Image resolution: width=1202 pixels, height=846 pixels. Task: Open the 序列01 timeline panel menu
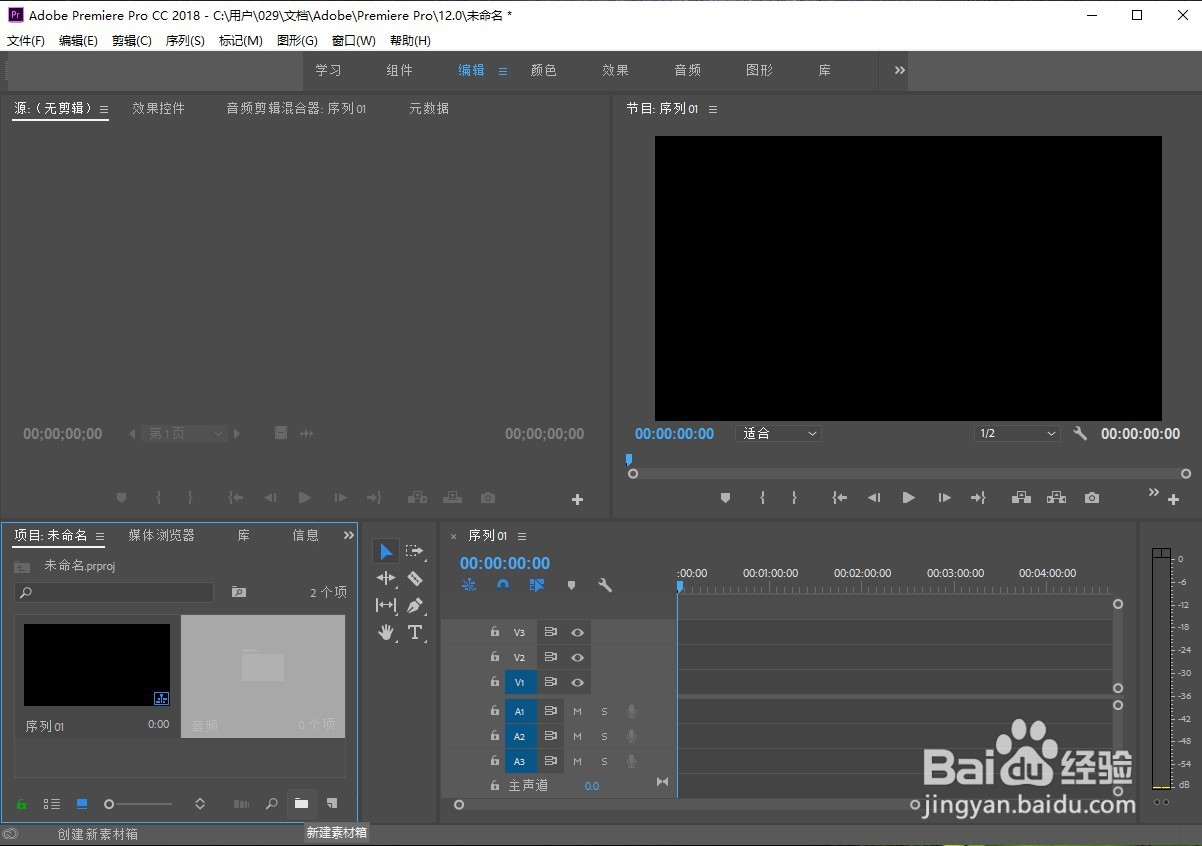[x=522, y=536]
